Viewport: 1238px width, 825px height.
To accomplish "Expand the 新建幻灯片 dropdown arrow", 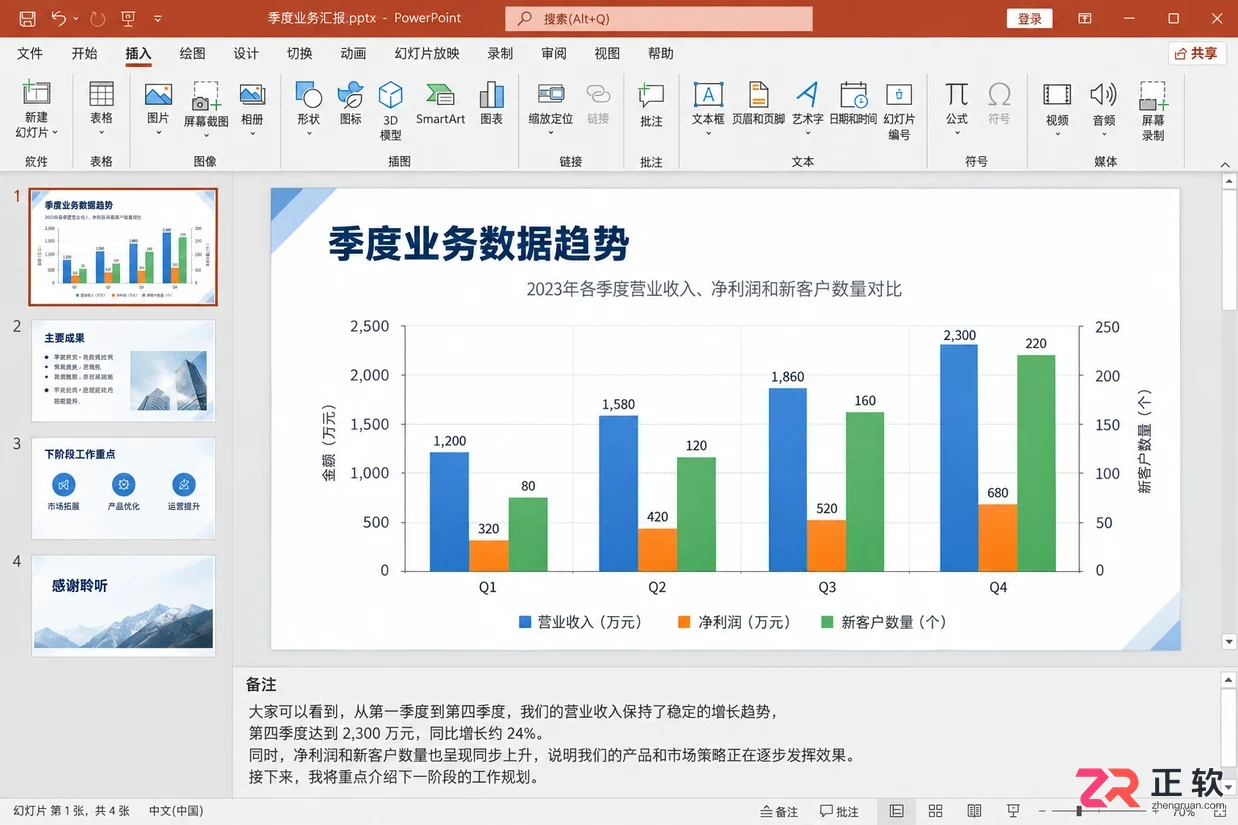I will pyautogui.click(x=55, y=132).
